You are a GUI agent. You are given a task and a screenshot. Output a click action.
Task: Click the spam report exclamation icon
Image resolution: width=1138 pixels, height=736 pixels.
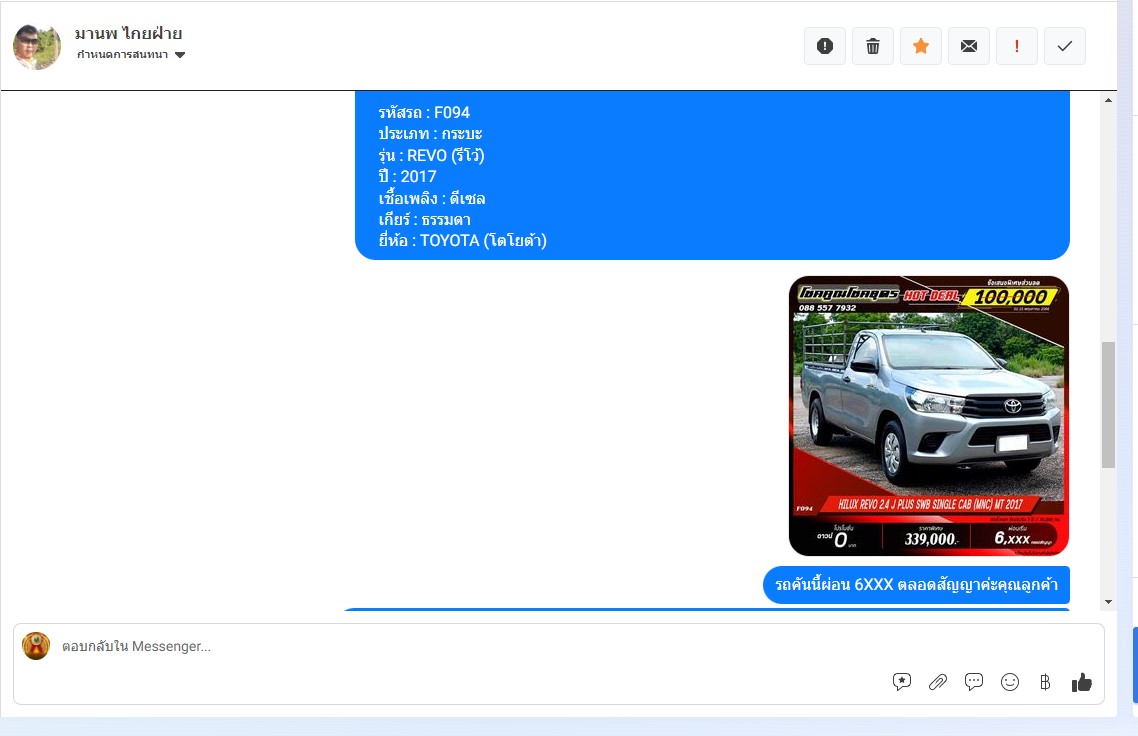click(824, 46)
